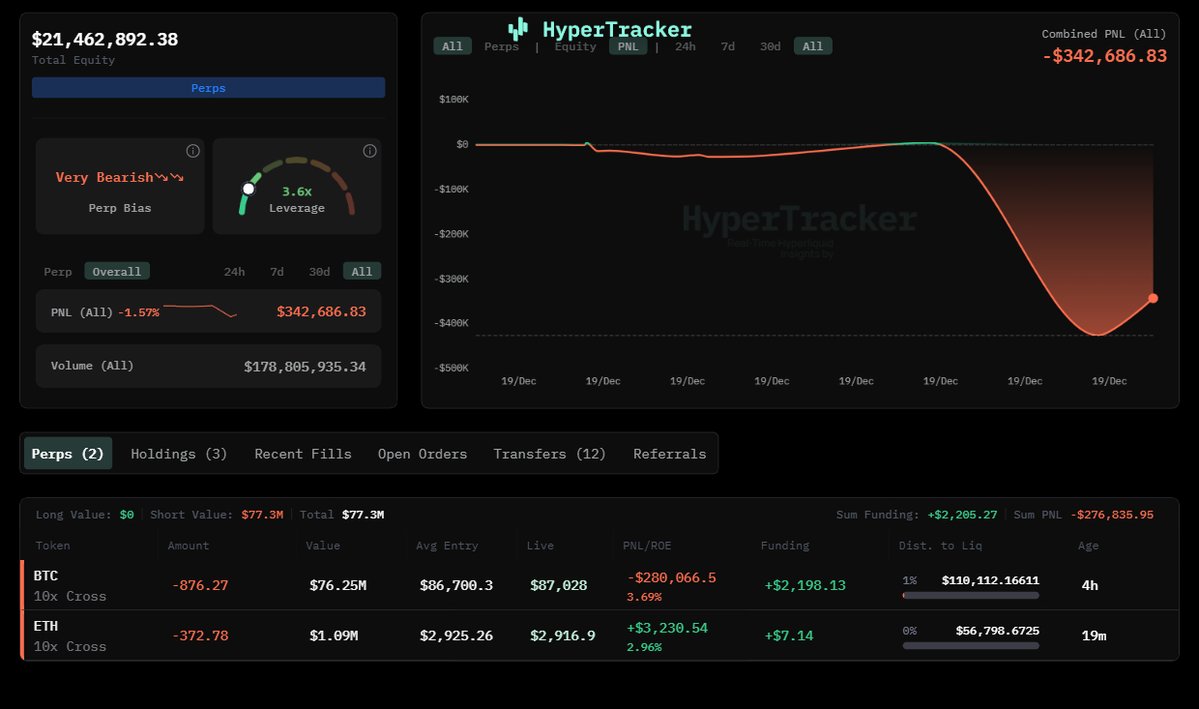
Task: Click the PNL sparkline mini chart
Action: pos(200,311)
